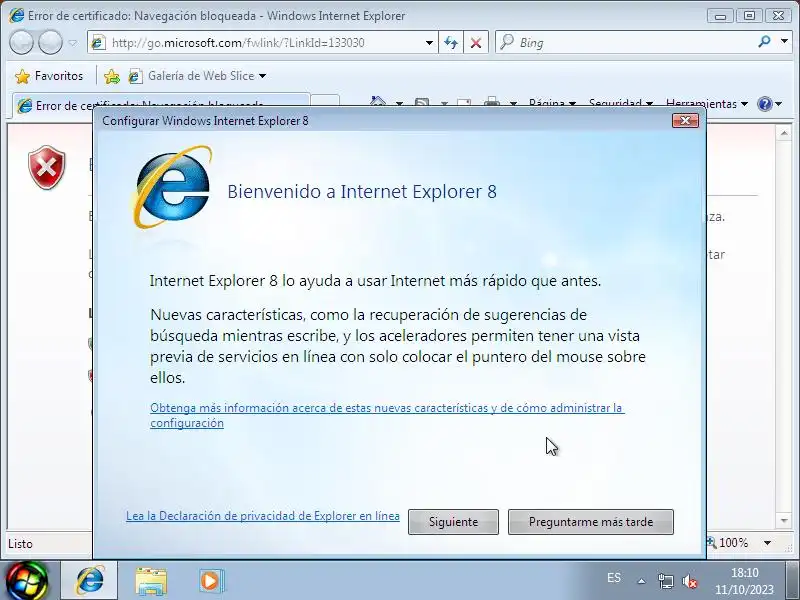Click the muted volume tray icon

[690, 581]
